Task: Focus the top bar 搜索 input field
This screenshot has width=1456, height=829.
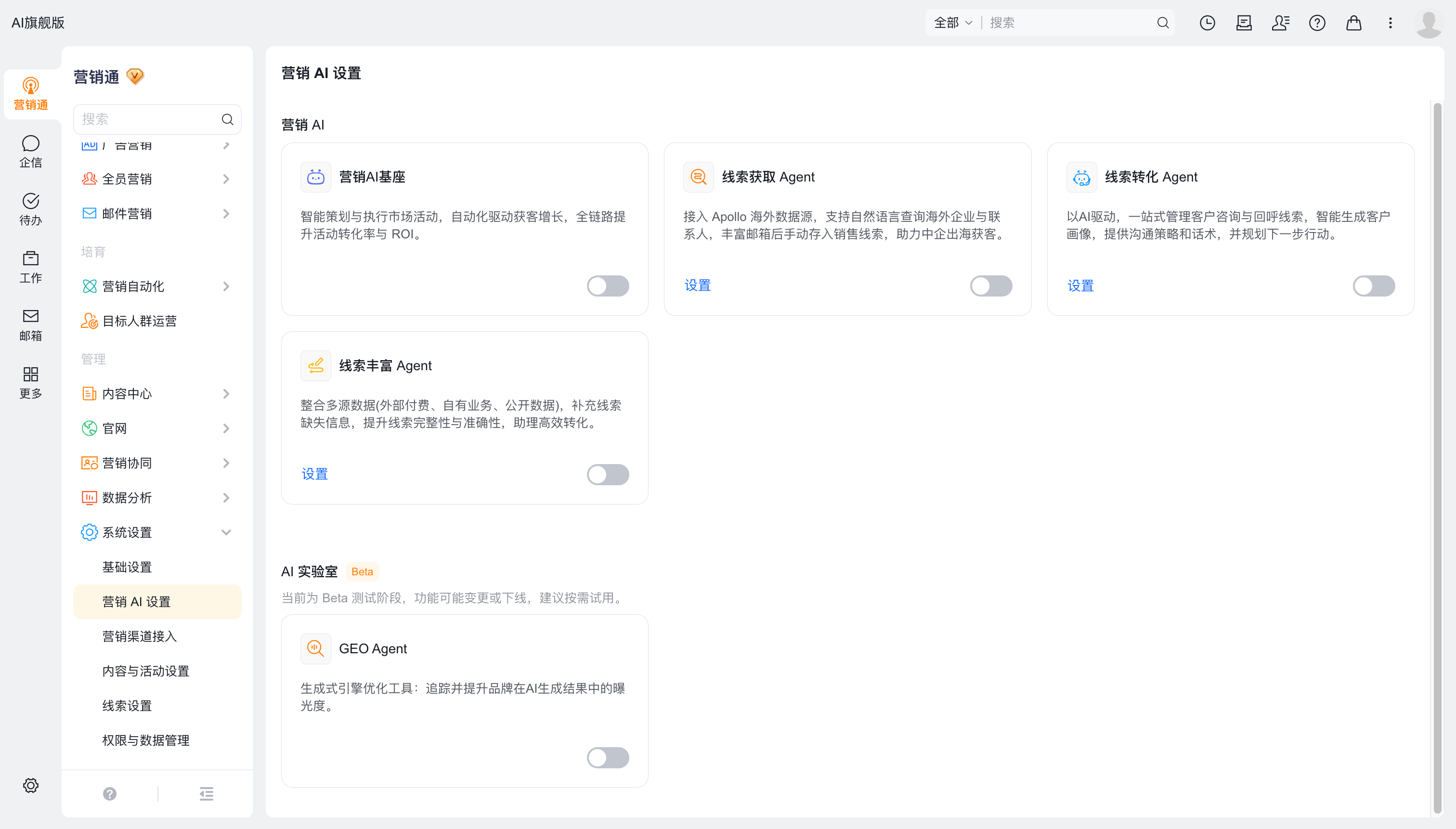Action: (x=1070, y=23)
